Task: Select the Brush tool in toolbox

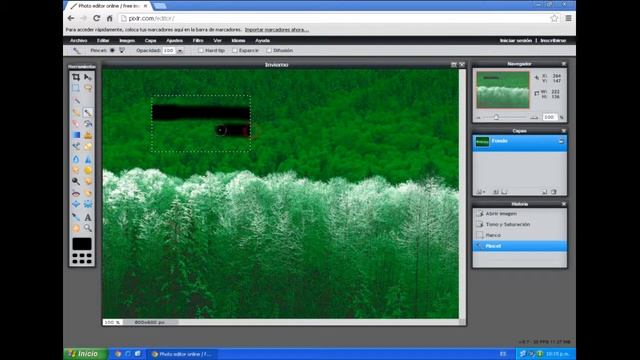Action: point(88,112)
